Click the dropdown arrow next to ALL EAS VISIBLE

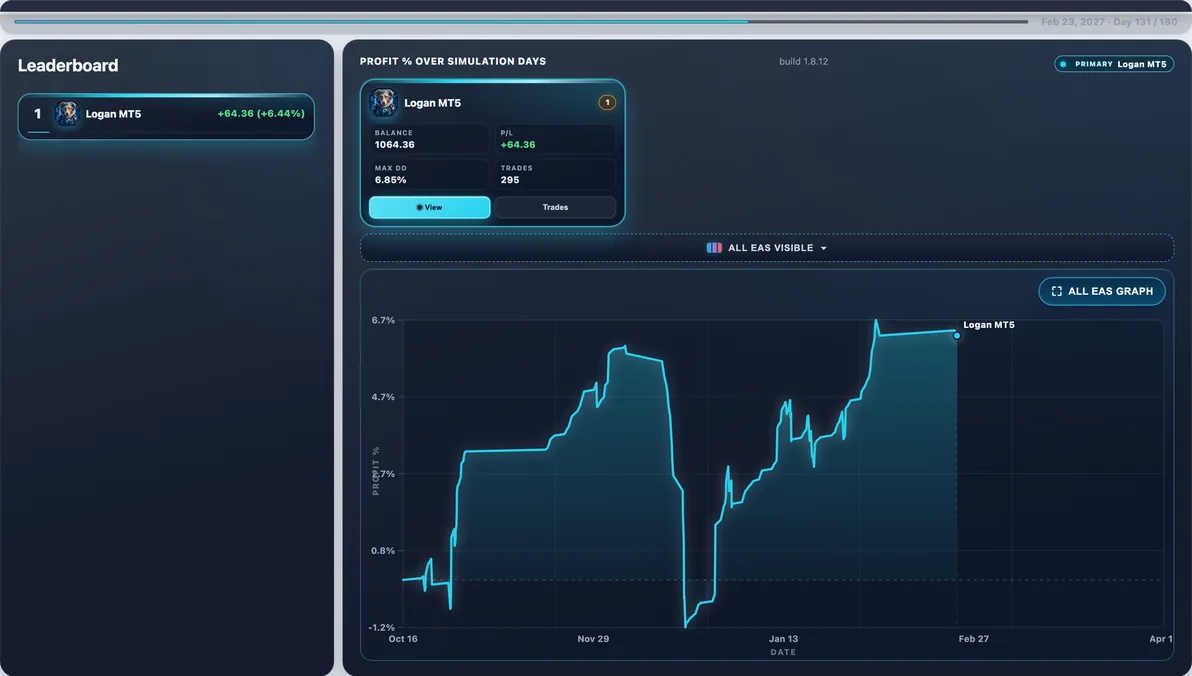(823, 249)
